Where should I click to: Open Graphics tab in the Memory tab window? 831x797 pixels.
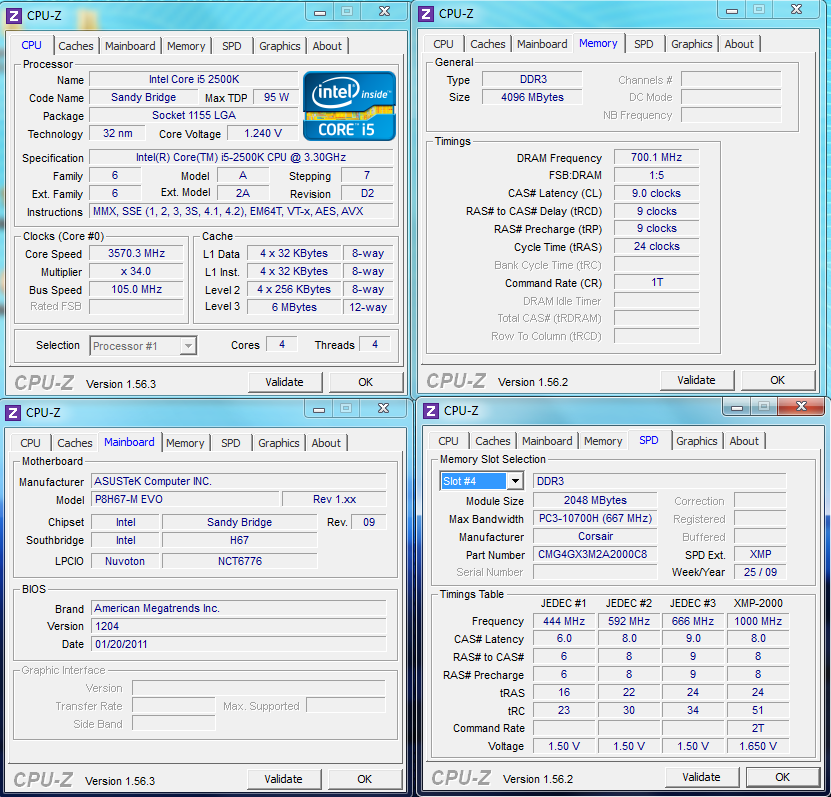pyautogui.click(x=692, y=44)
